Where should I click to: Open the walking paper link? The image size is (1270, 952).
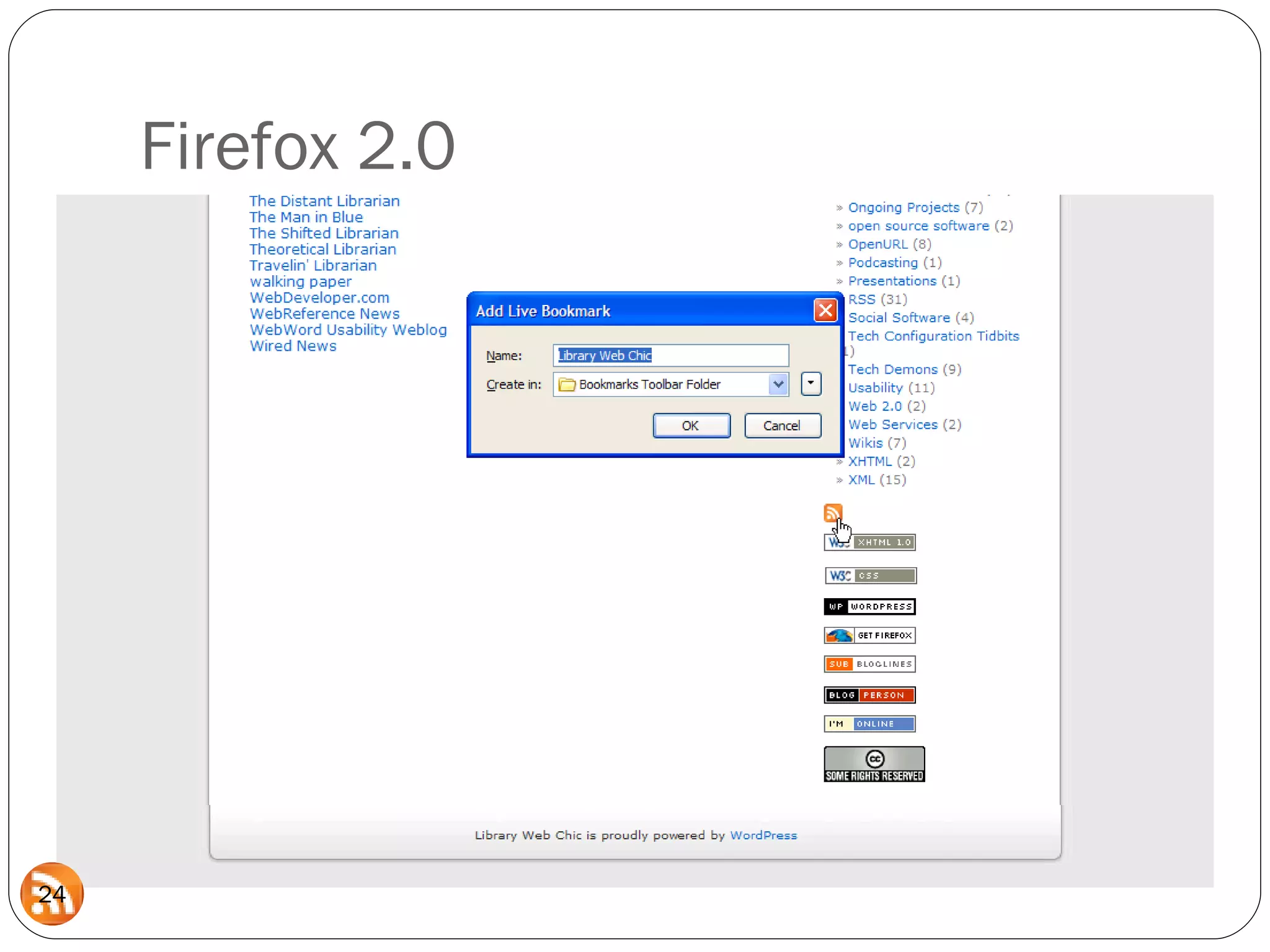coord(301,282)
